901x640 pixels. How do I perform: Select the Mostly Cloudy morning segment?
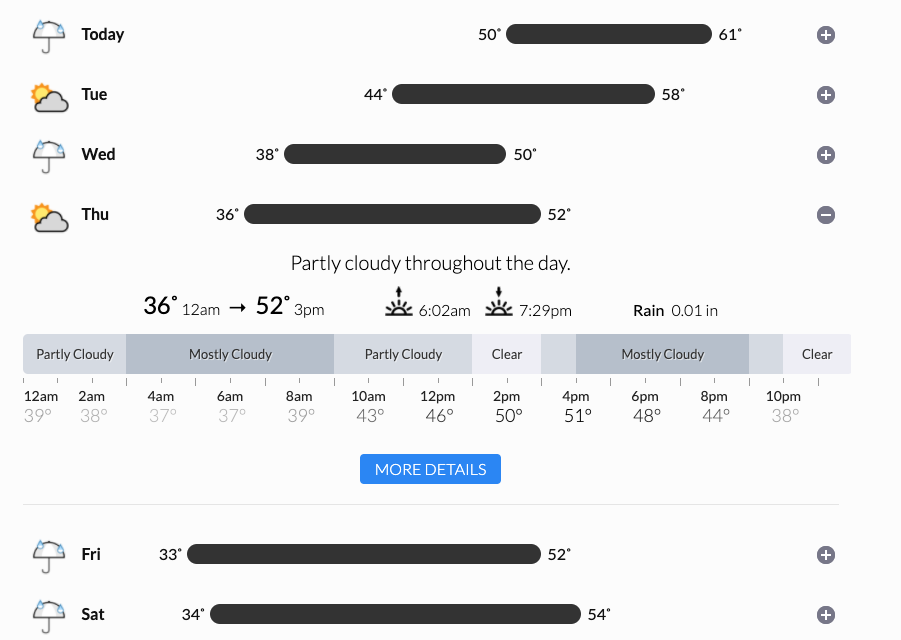229,354
